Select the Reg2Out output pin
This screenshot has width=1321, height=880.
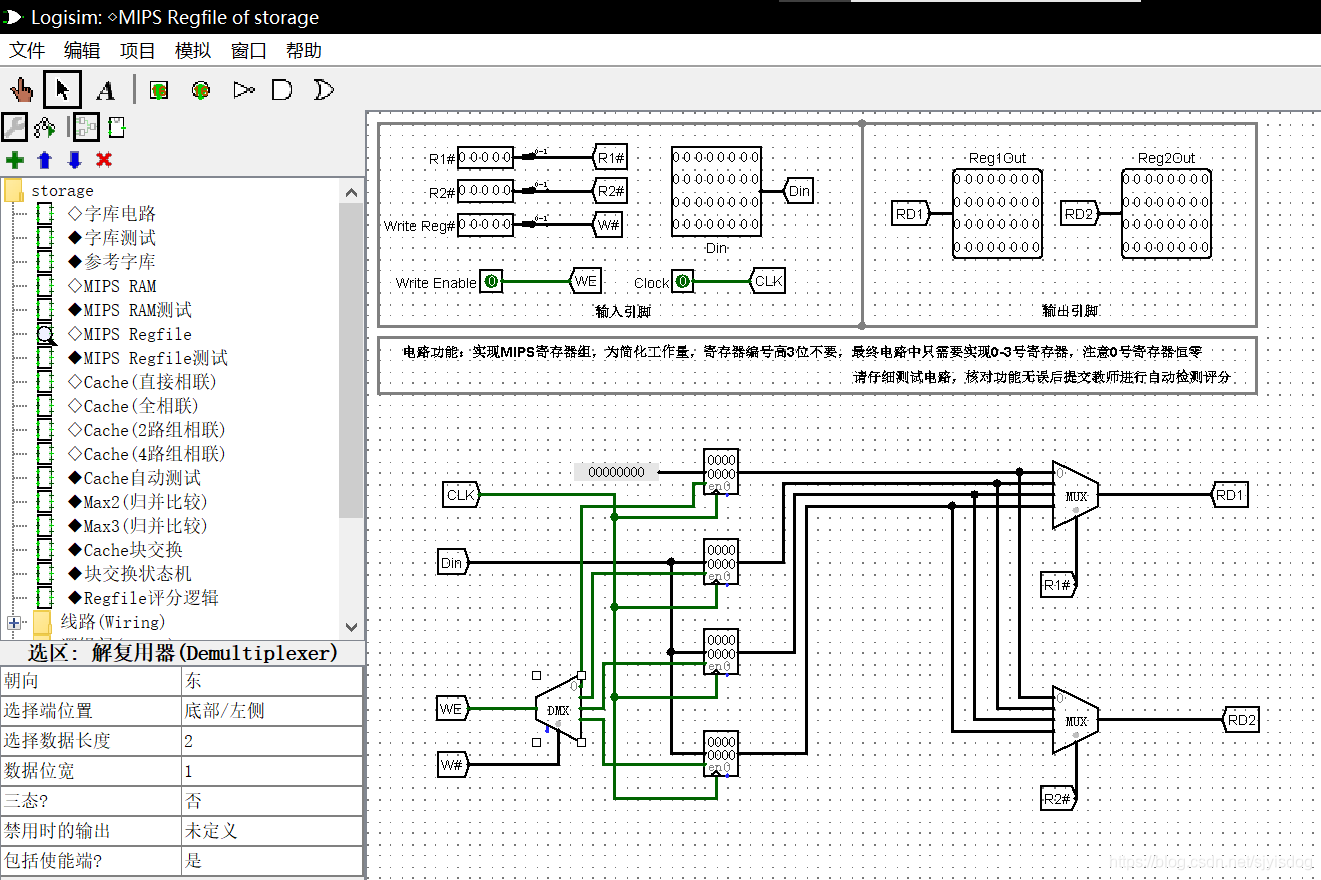click(1167, 214)
